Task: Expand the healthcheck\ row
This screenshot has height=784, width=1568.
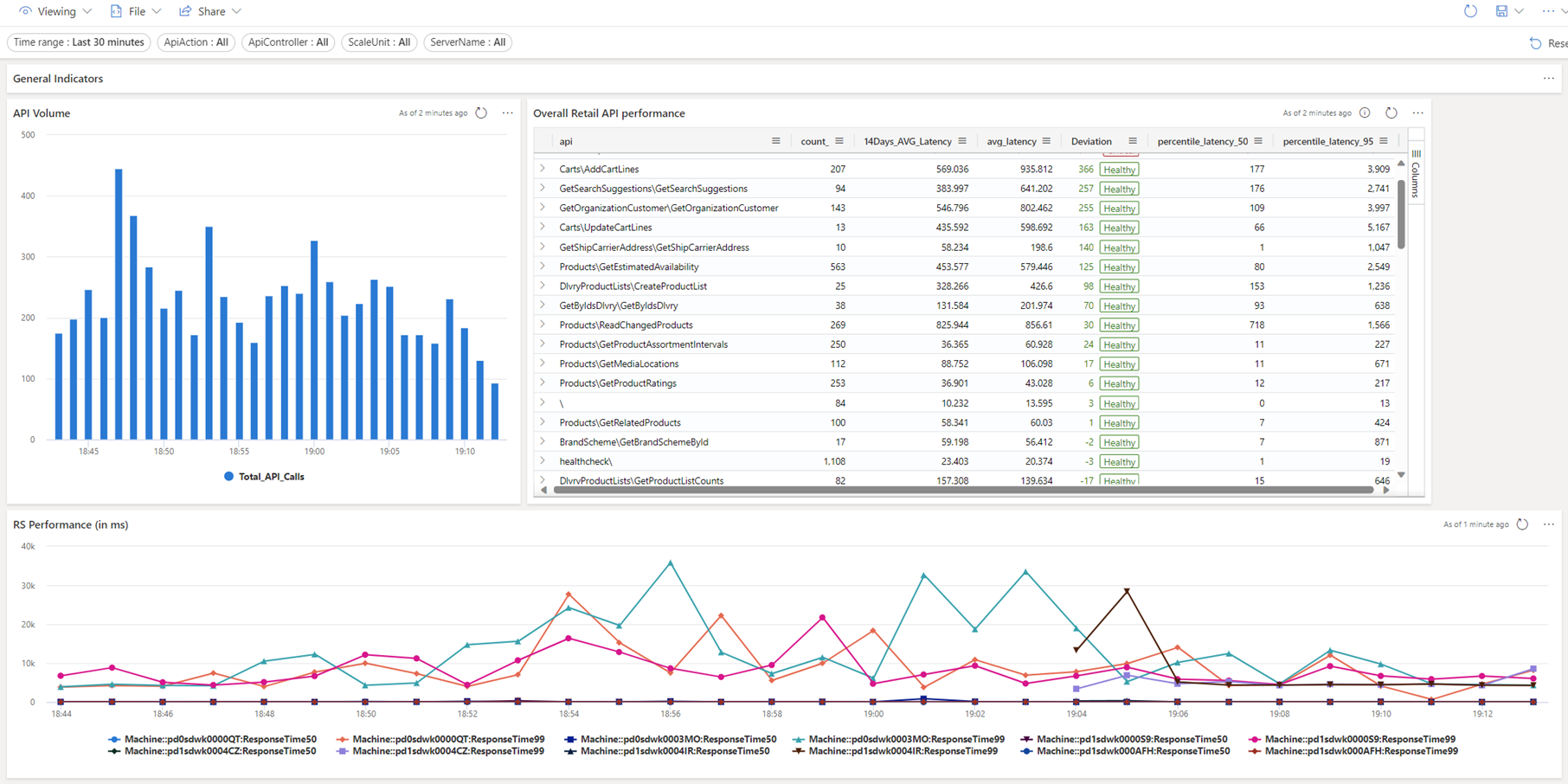Action: pyautogui.click(x=543, y=461)
